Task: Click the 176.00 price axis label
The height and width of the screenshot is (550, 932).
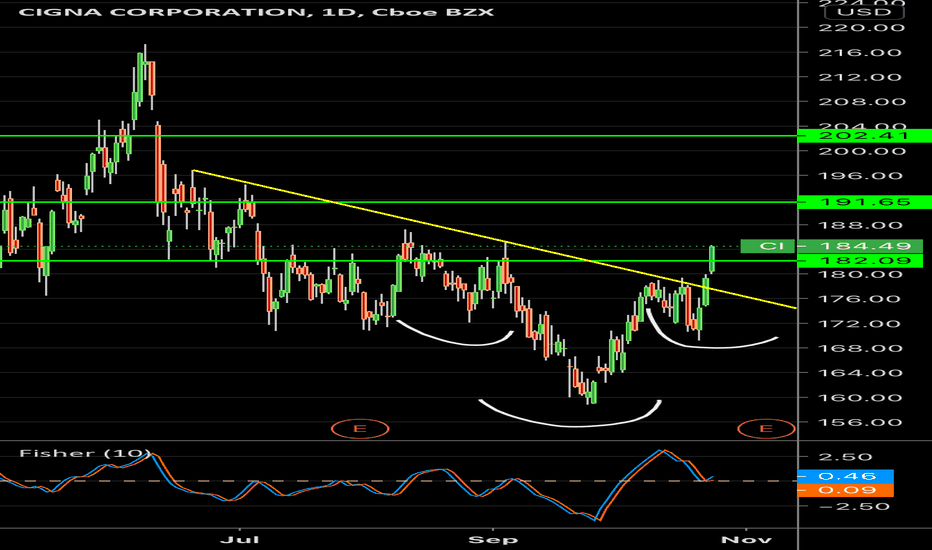Action: click(861, 298)
